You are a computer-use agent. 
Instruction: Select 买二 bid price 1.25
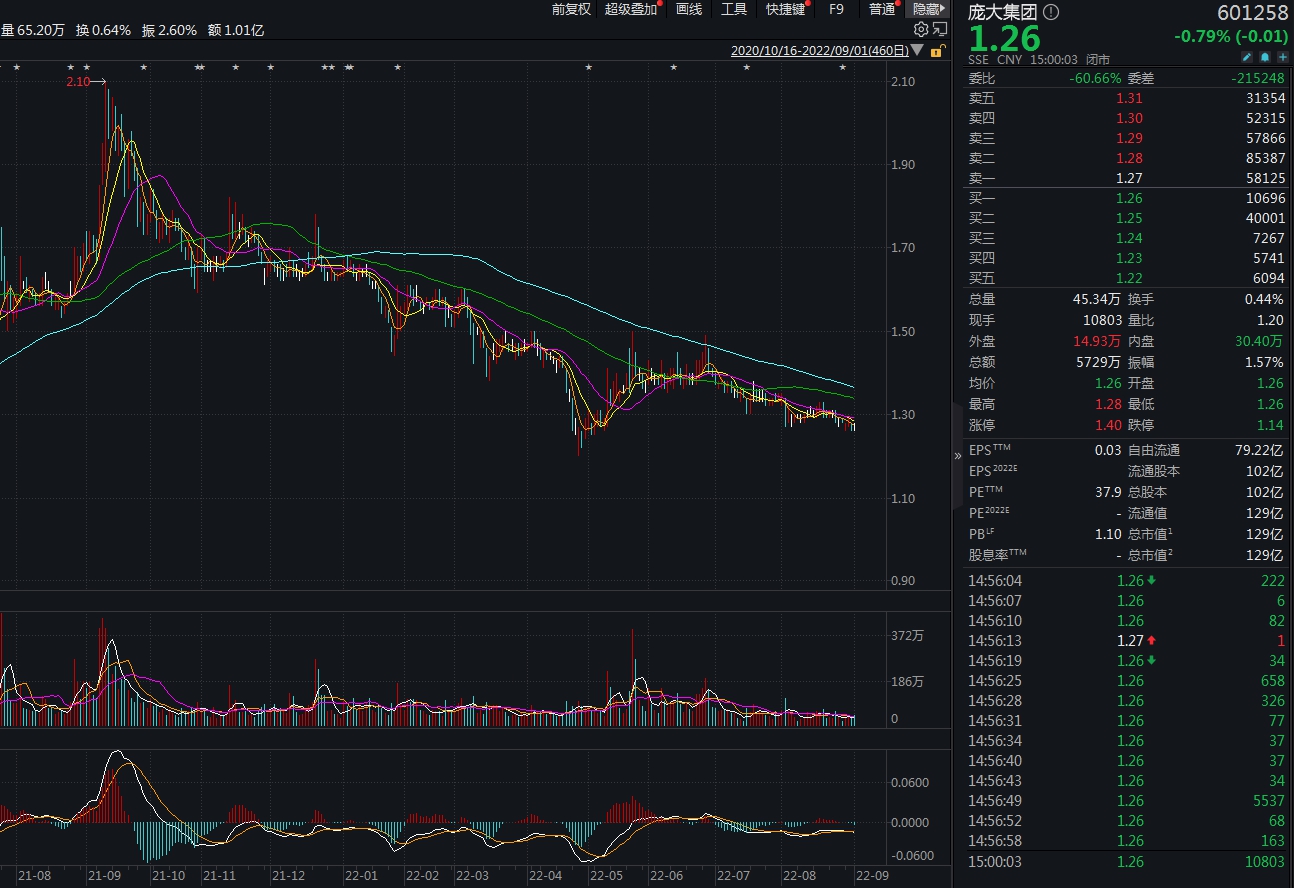(1129, 218)
